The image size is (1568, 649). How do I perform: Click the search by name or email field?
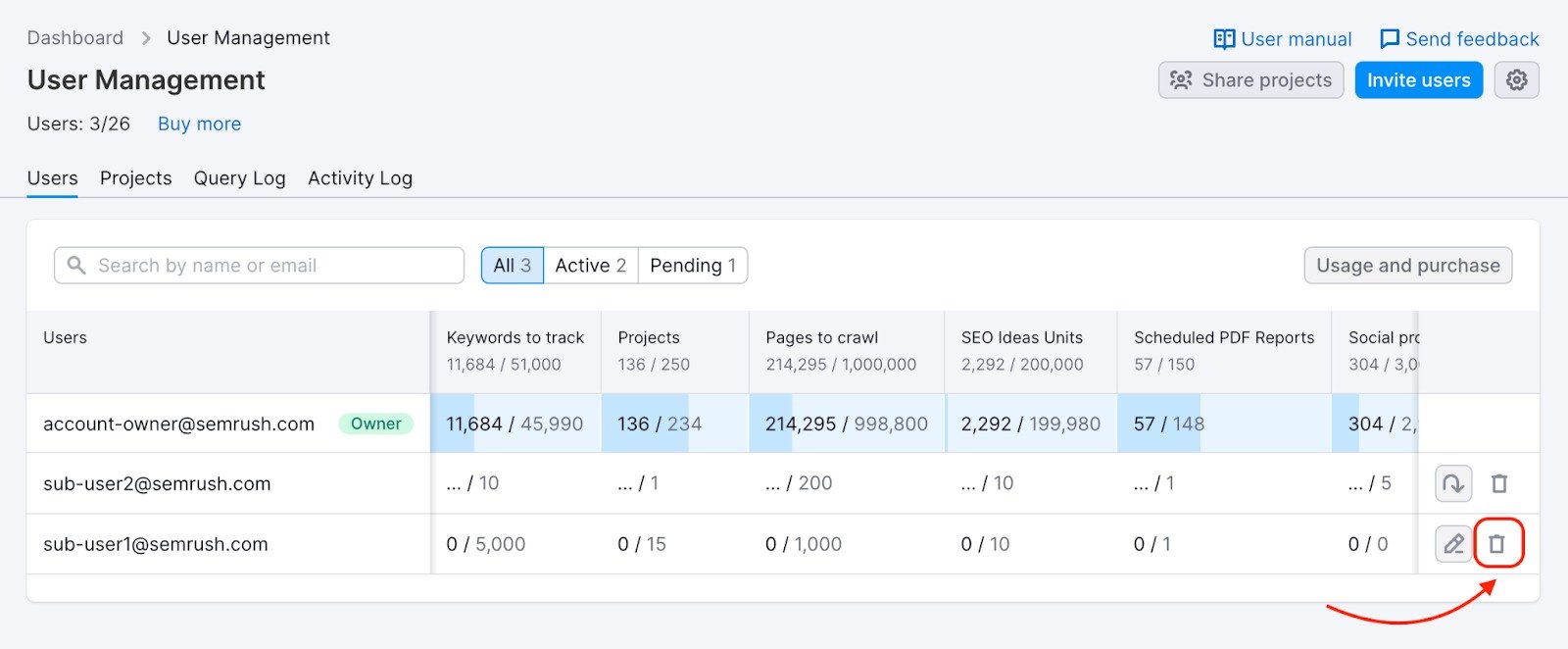tap(265, 266)
